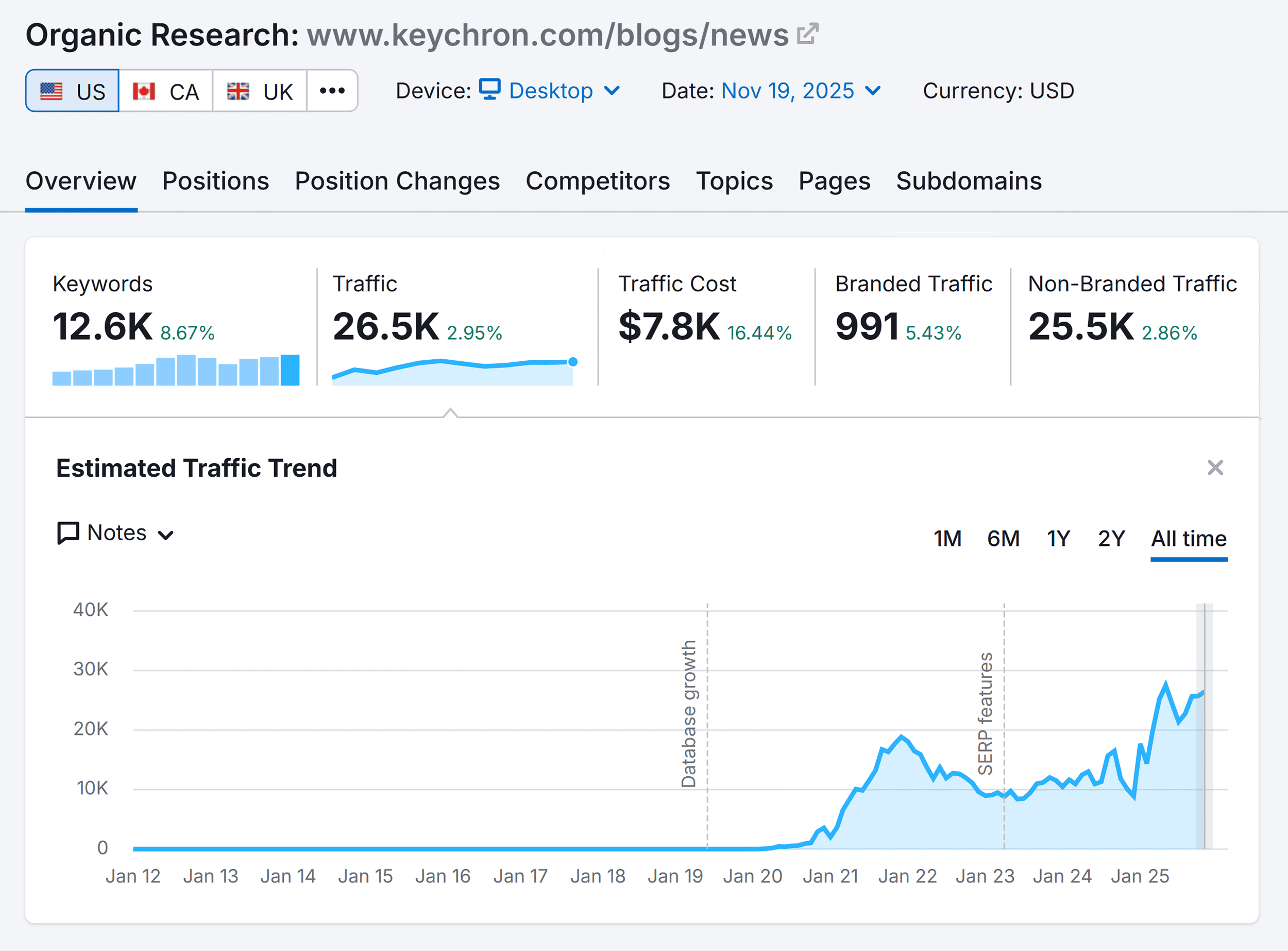This screenshot has height=951, width=1288.
Task: Click the Traffic sparkline endpoint dot
Action: [x=572, y=362]
